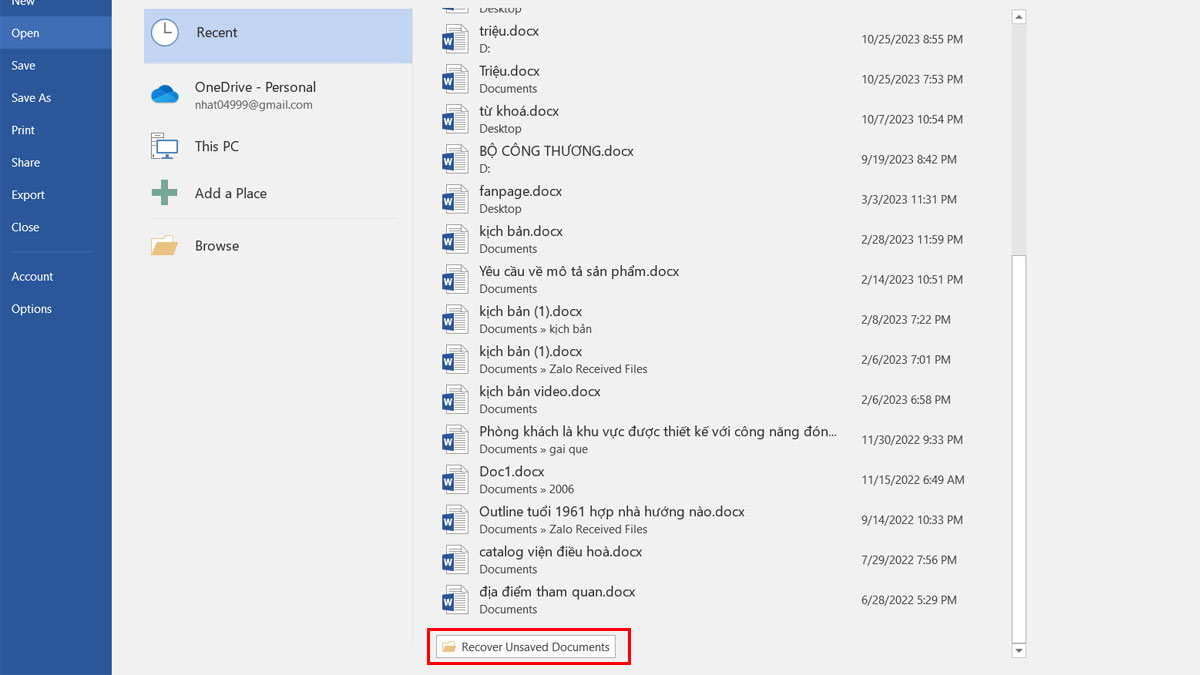Click the scrollbar down arrow
This screenshot has width=1200, height=675.
(1018, 650)
